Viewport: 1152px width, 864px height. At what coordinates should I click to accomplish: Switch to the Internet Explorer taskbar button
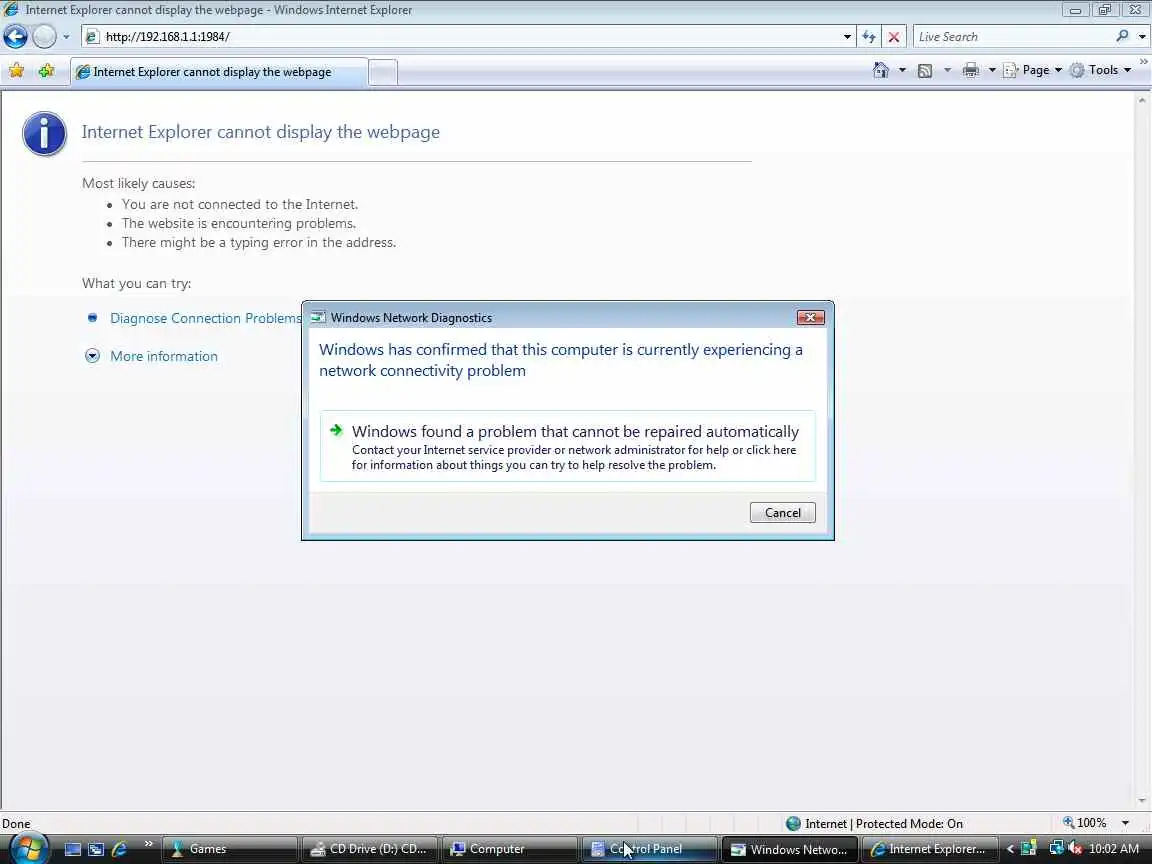tap(929, 849)
